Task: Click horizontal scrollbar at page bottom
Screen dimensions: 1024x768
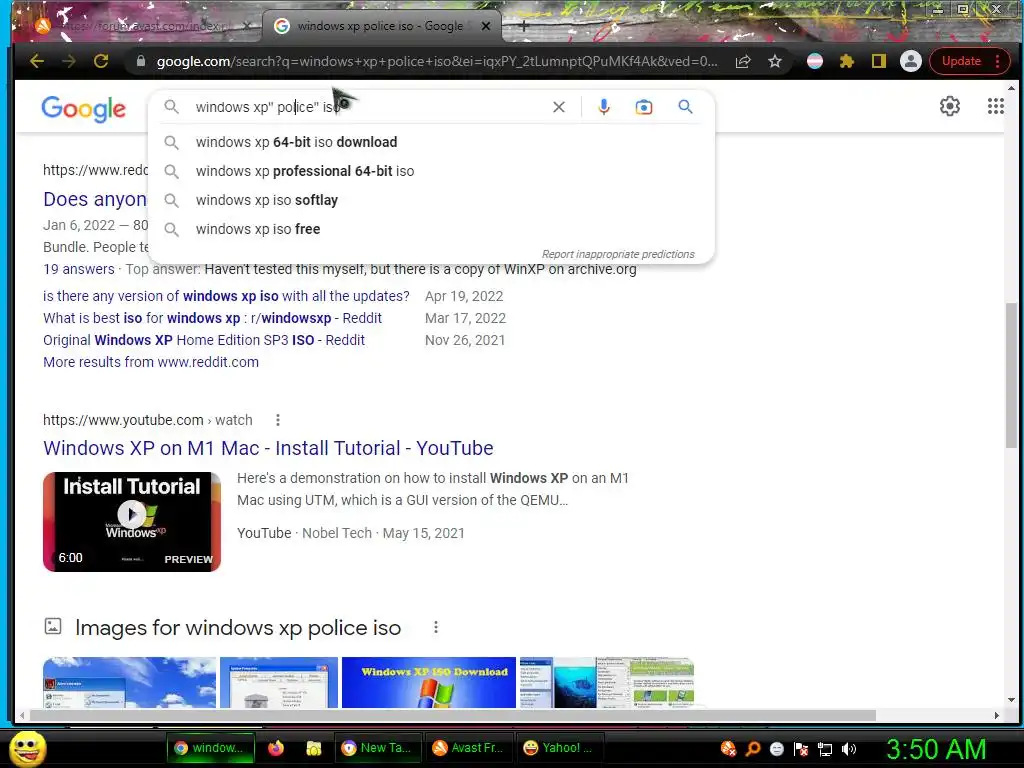Action: 453,716
